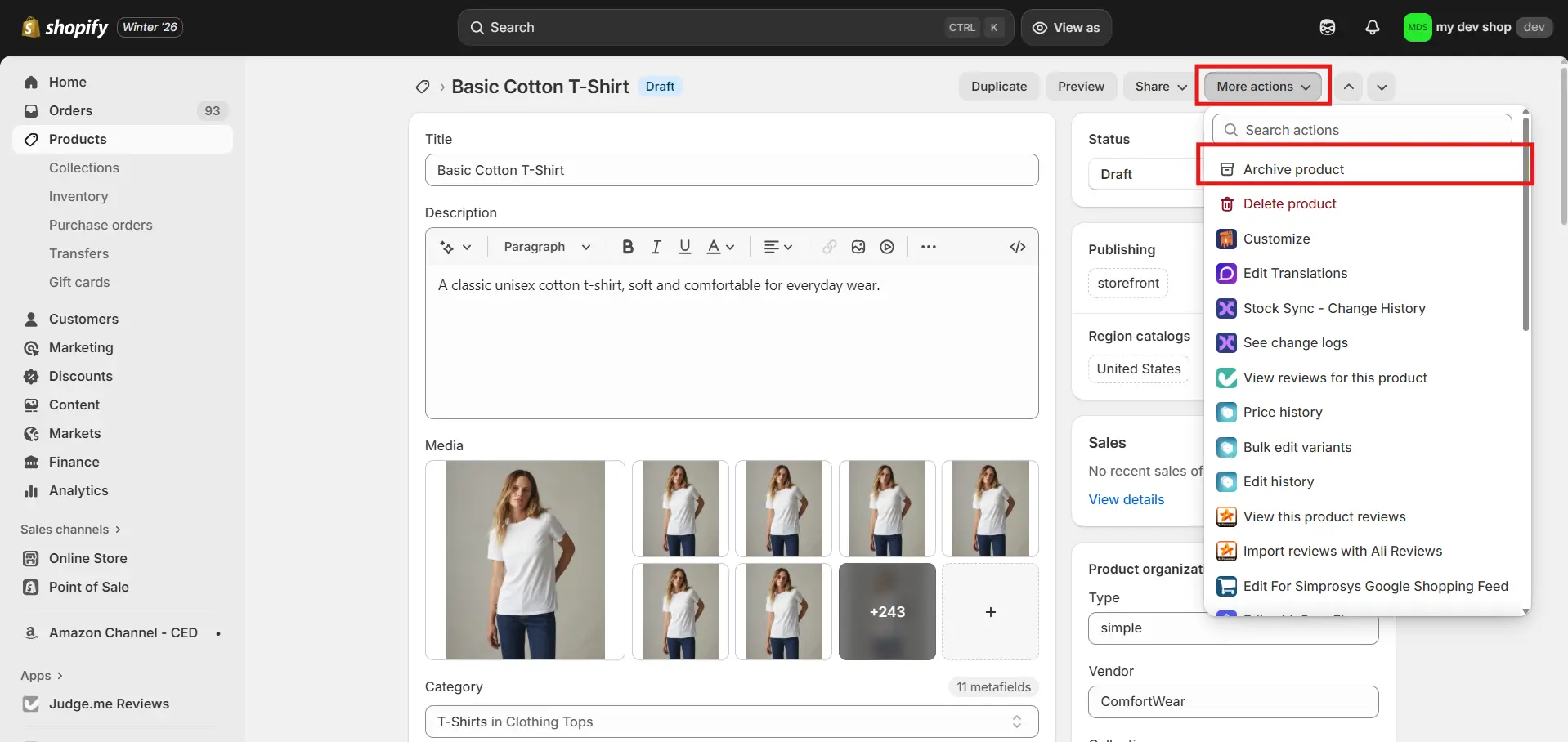Screen dimensions: 1568x742
Task: Duplicate the Basic Cotton T-Shirt product
Action: [998, 86]
